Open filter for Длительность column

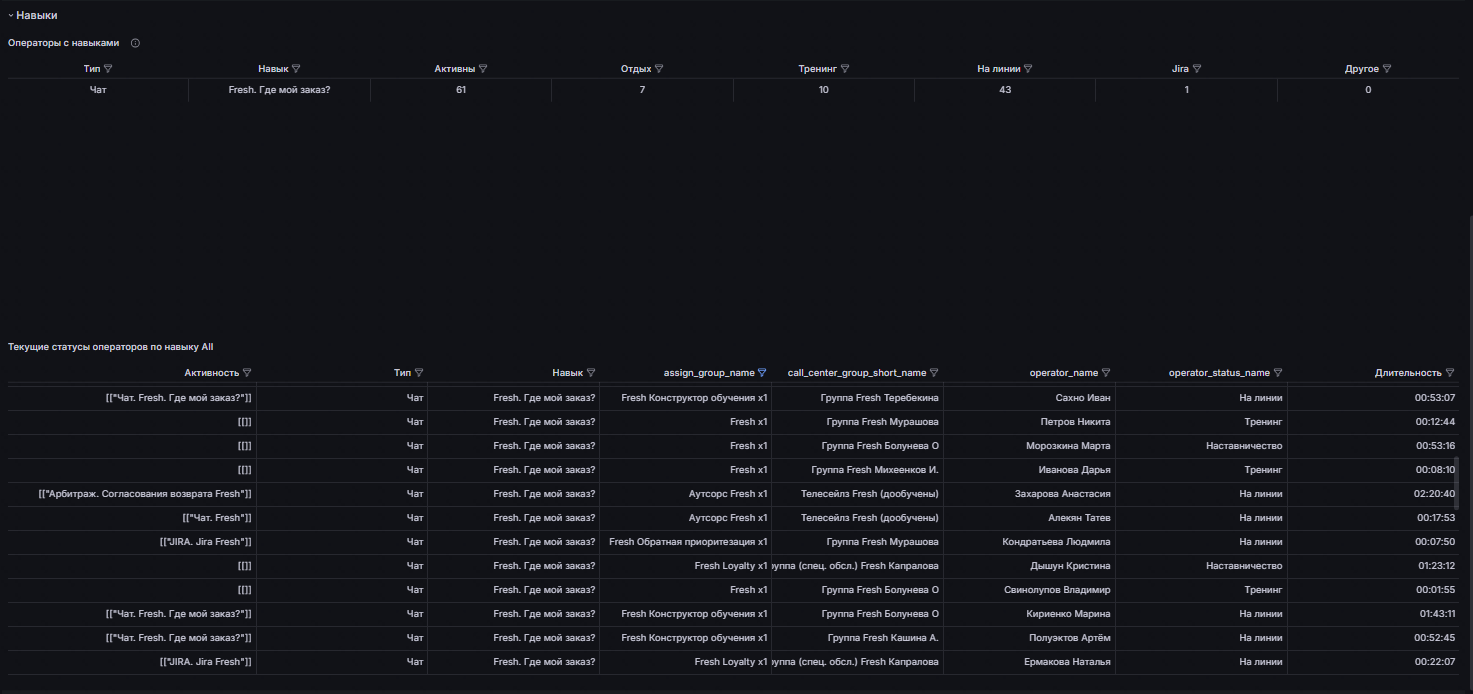click(1450, 373)
